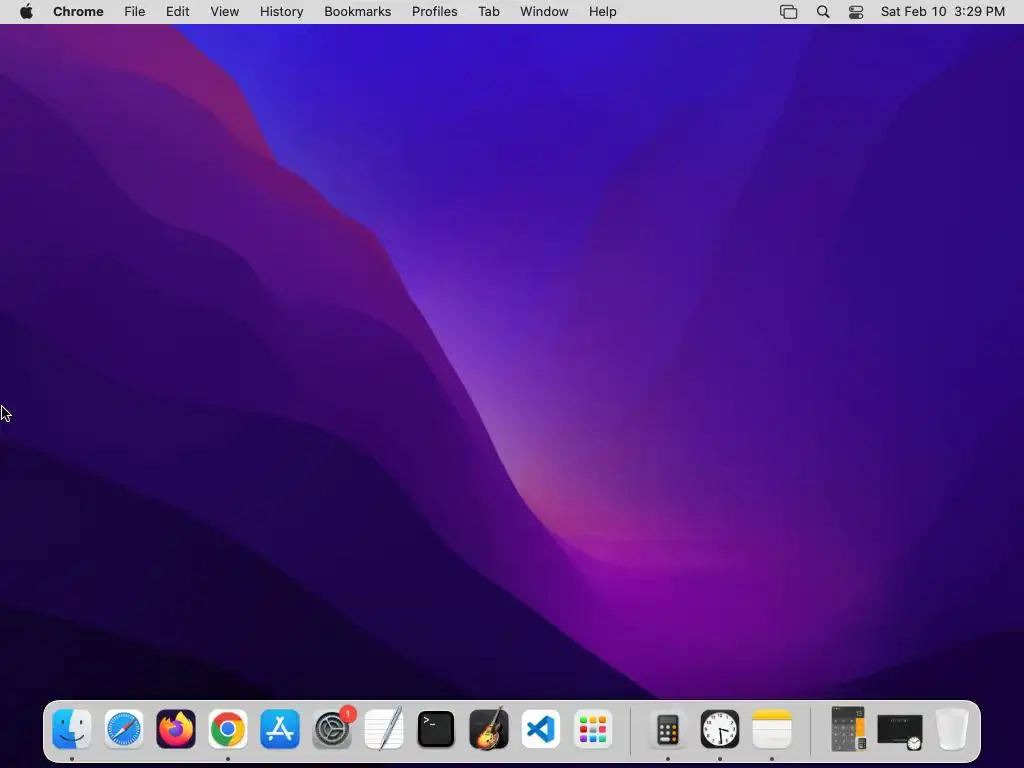The width and height of the screenshot is (1024, 768).
Task: Open Launchpad from the Dock
Action: click(592, 729)
